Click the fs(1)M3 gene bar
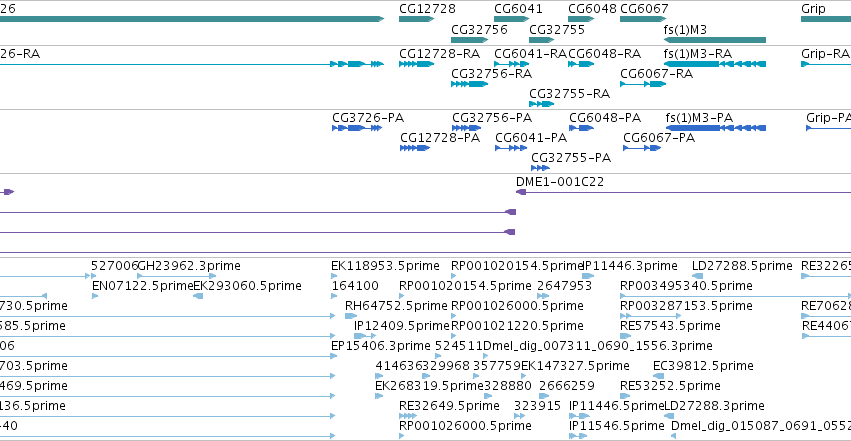851x441 pixels. coord(715,40)
